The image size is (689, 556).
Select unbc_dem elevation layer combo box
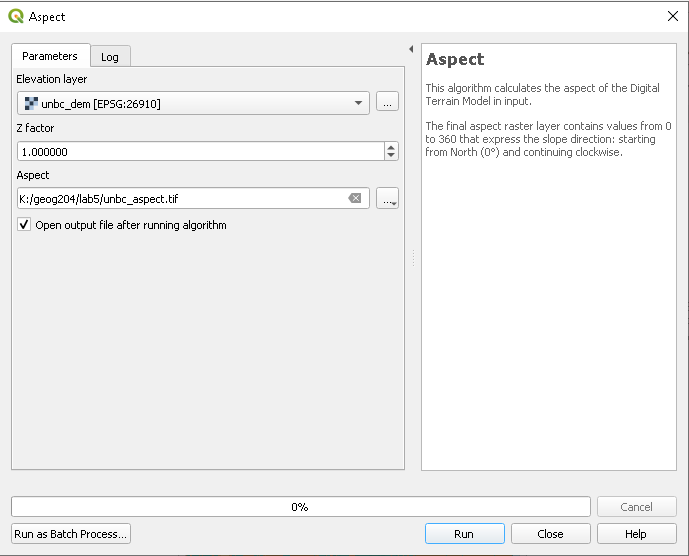[x=193, y=103]
